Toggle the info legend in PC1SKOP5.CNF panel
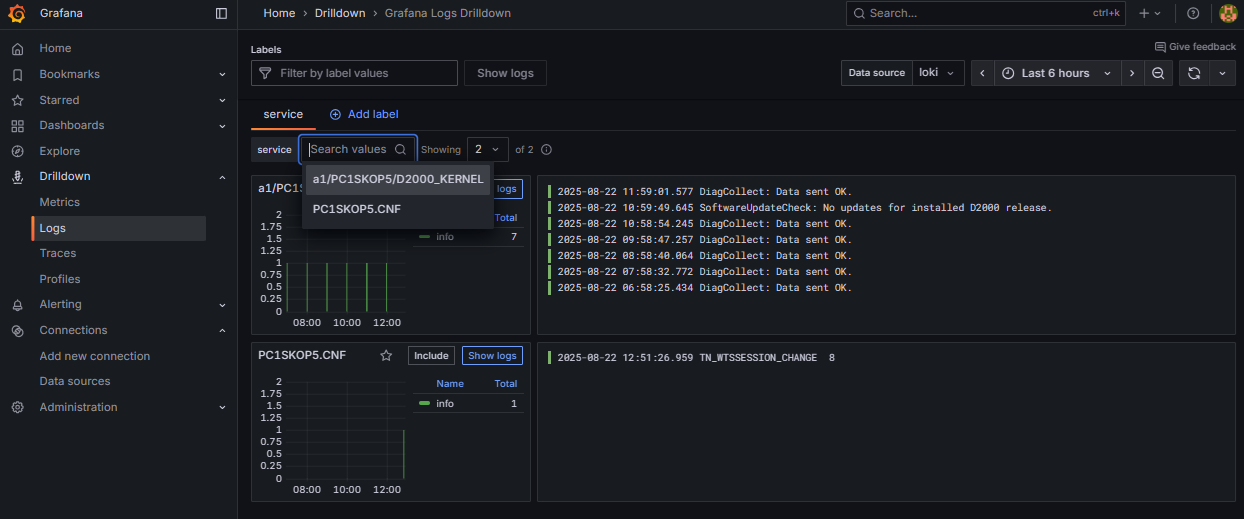 (x=444, y=403)
